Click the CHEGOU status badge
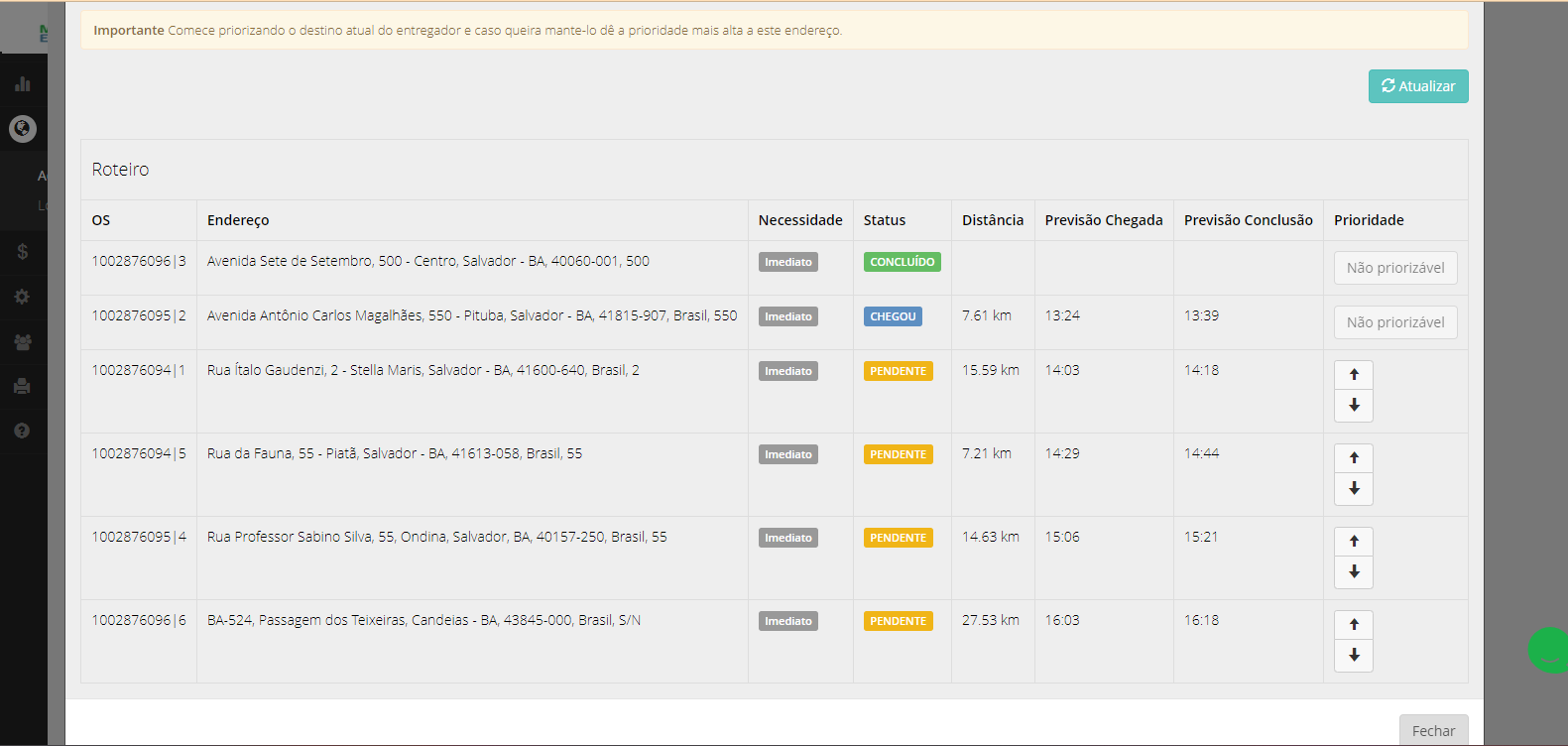 pyautogui.click(x=893, y=316)
